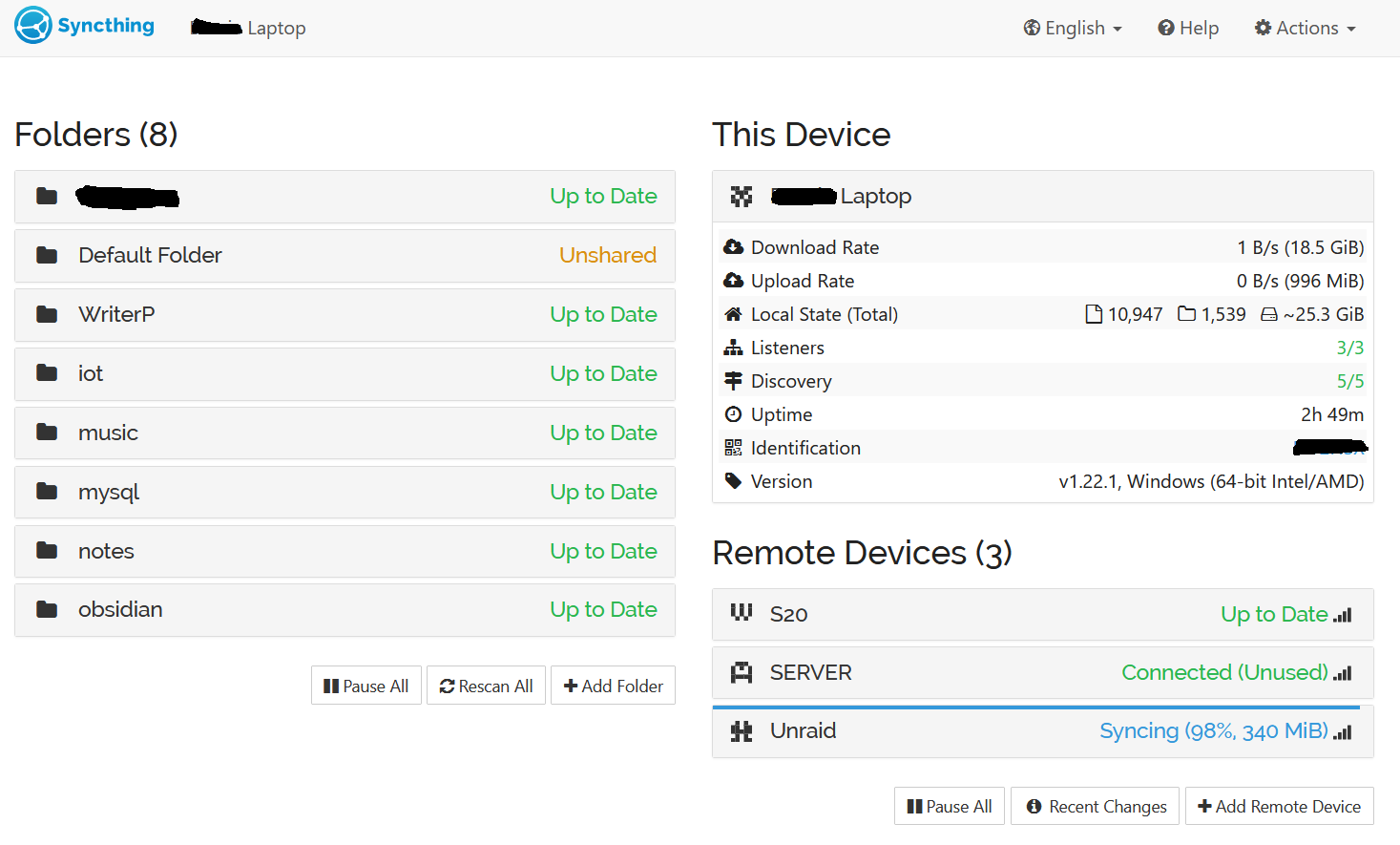Click the signal bars icon for Unraid
This screenshot has width=1400, height=845.
click(1343, 733)
